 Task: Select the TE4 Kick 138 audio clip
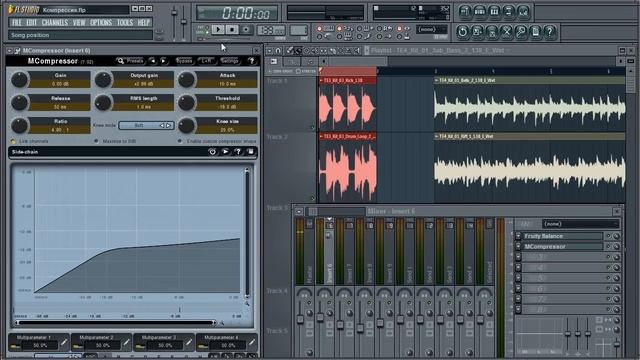(347, 104)
